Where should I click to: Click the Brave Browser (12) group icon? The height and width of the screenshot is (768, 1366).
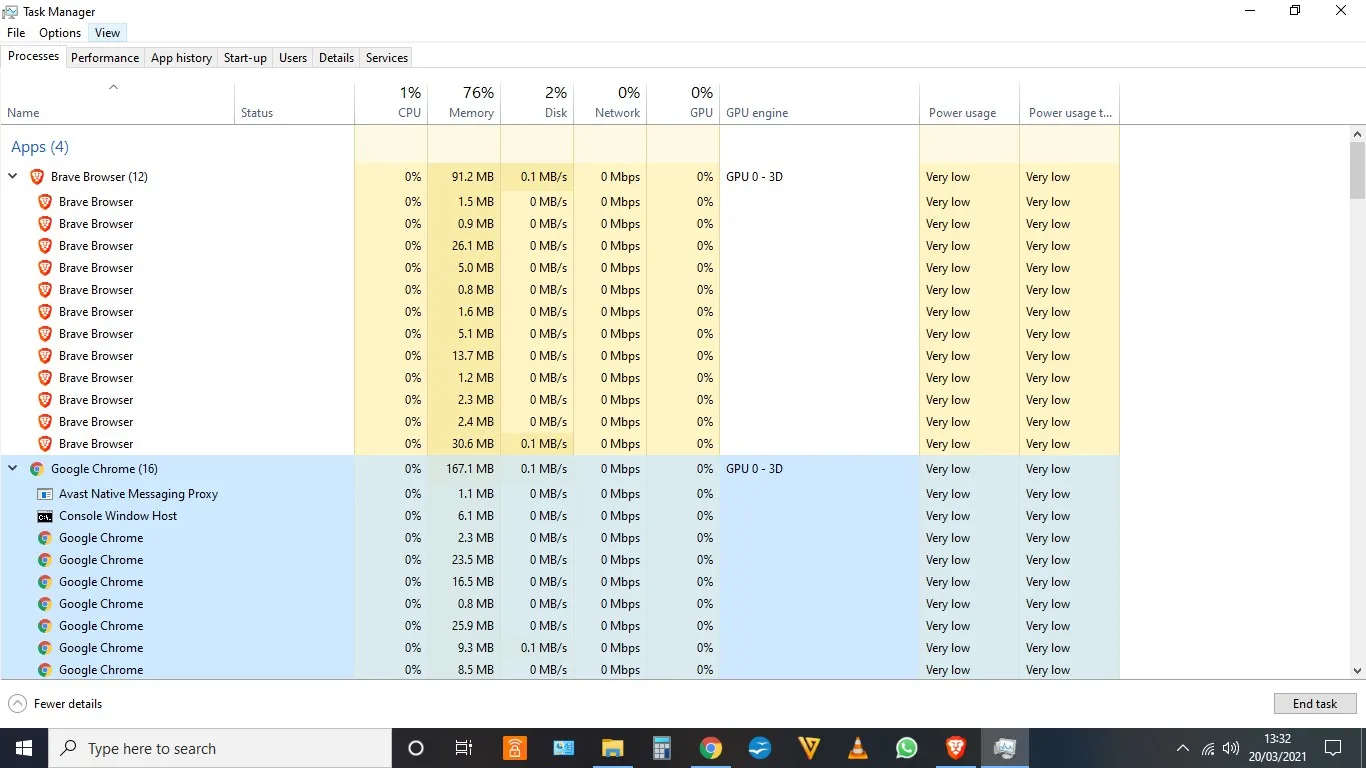[x=37, y=177]
